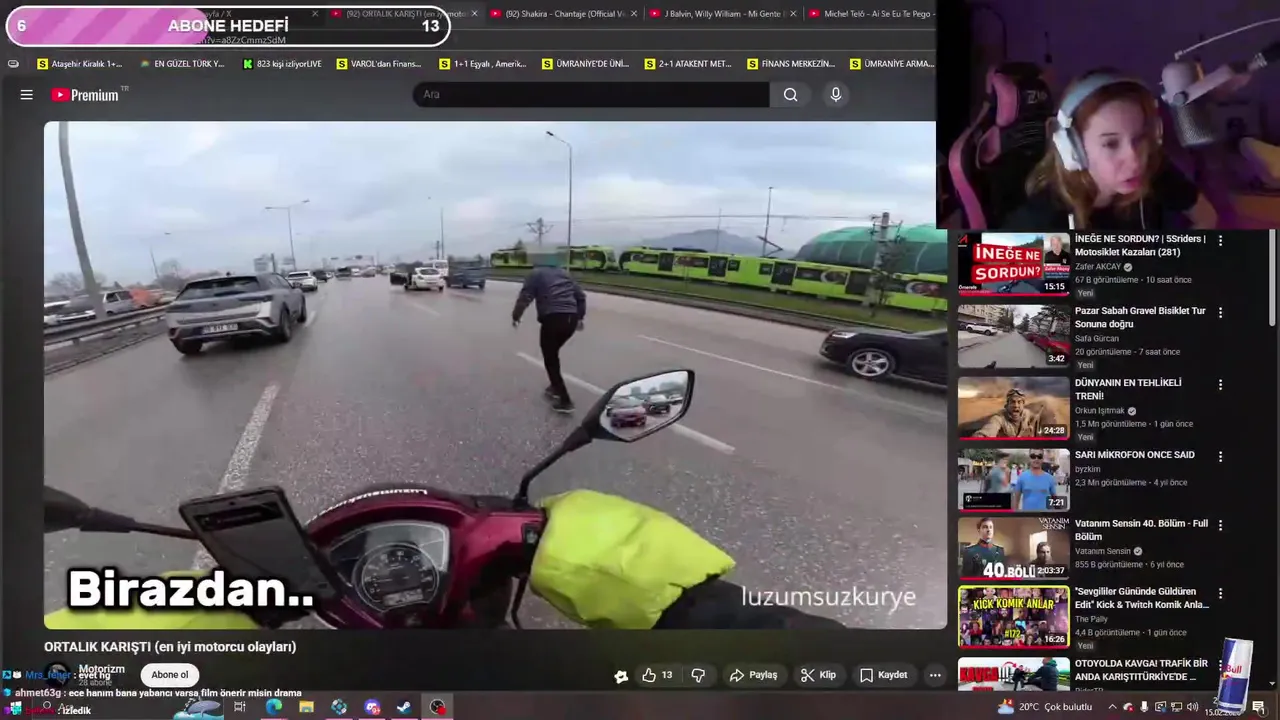The width and height of the screenshot is (1280, 720).
Task: Open the YouTube hamburger guide menu
Action: point(27,95)
